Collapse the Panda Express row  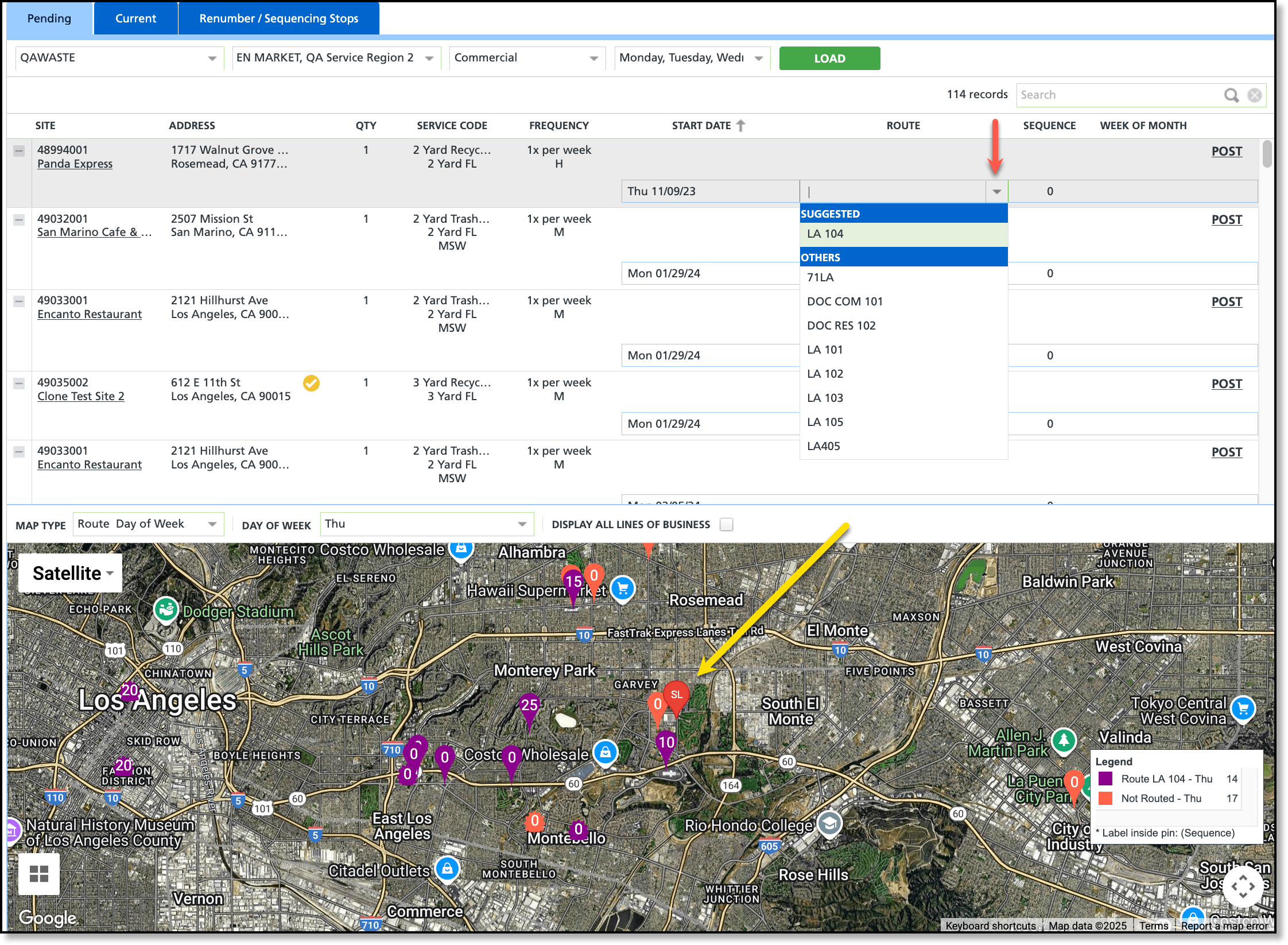click(x=19, y=151)
